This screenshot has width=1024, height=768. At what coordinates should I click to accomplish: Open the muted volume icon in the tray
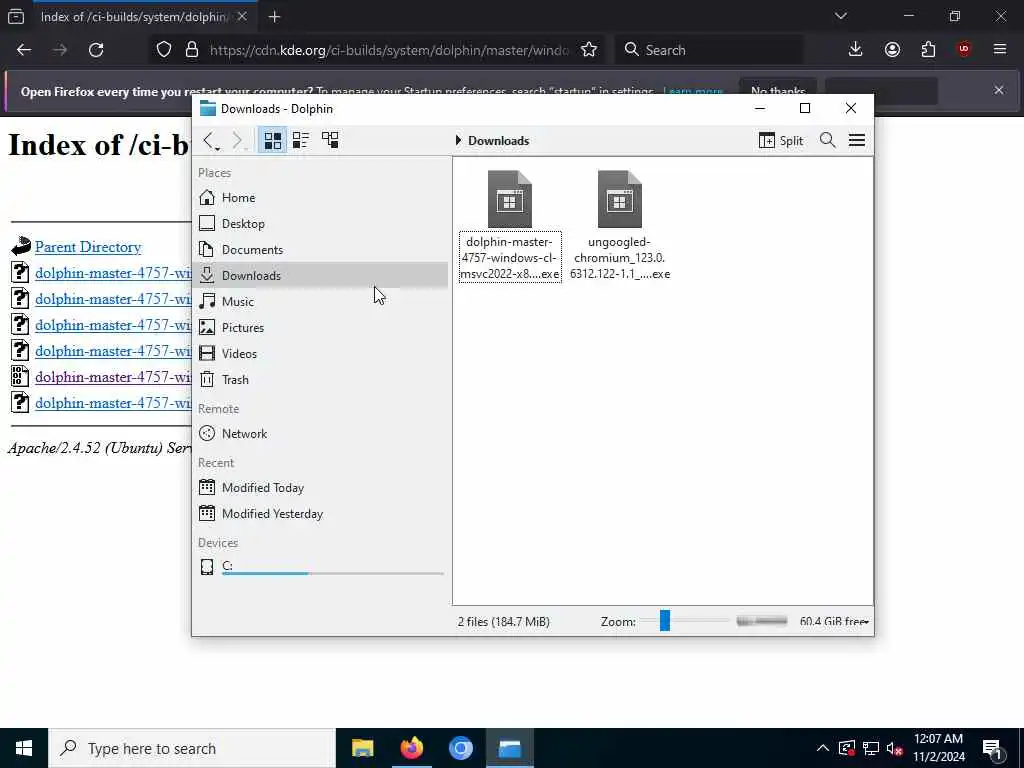(x=895, y=748)
